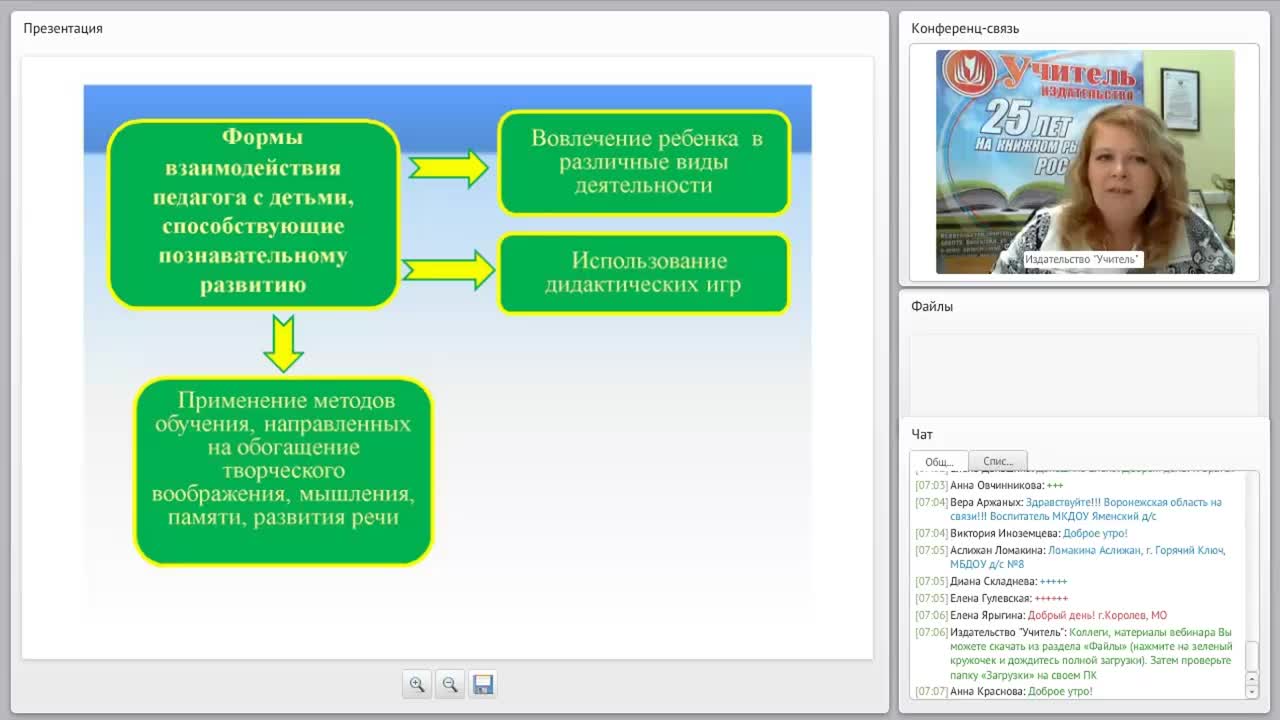
Task: Click the publisher's message about webinar materials
Action: (x=1078, y=653)
